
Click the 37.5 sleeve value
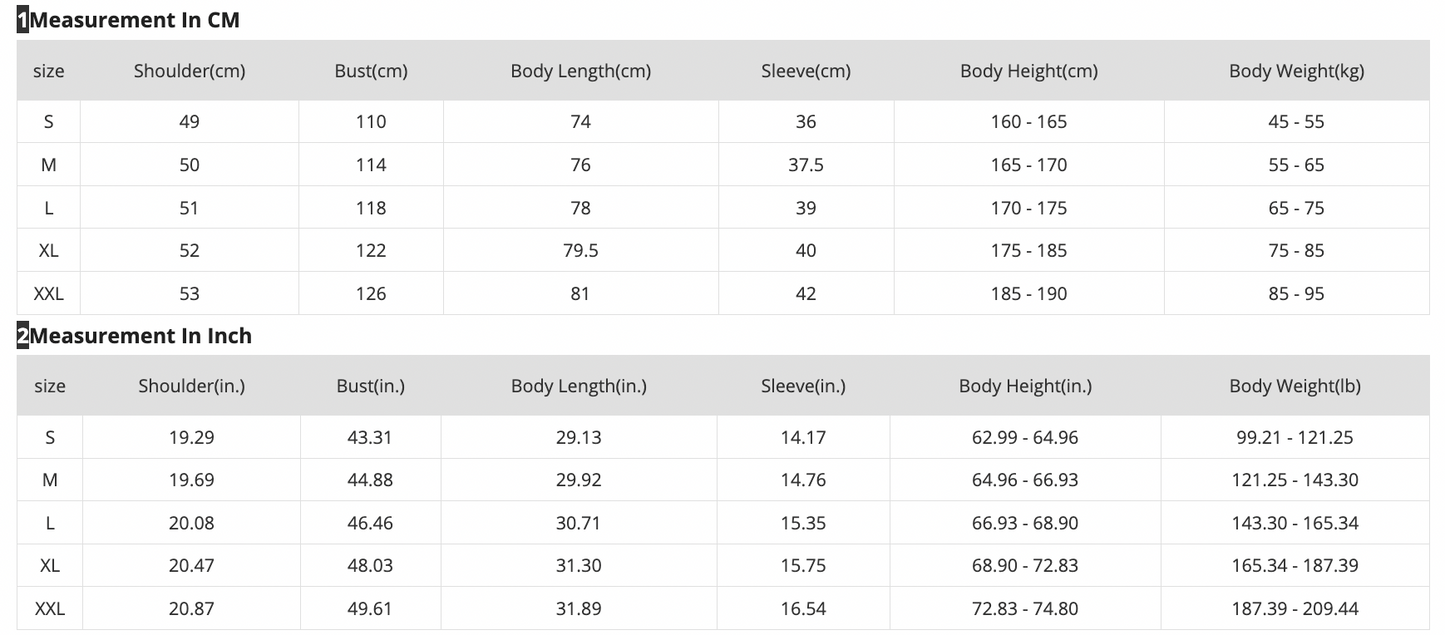(x=806, y=165)
